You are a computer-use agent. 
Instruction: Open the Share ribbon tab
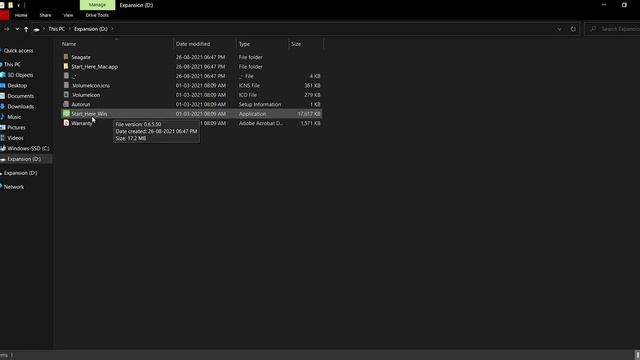(45, 15)
